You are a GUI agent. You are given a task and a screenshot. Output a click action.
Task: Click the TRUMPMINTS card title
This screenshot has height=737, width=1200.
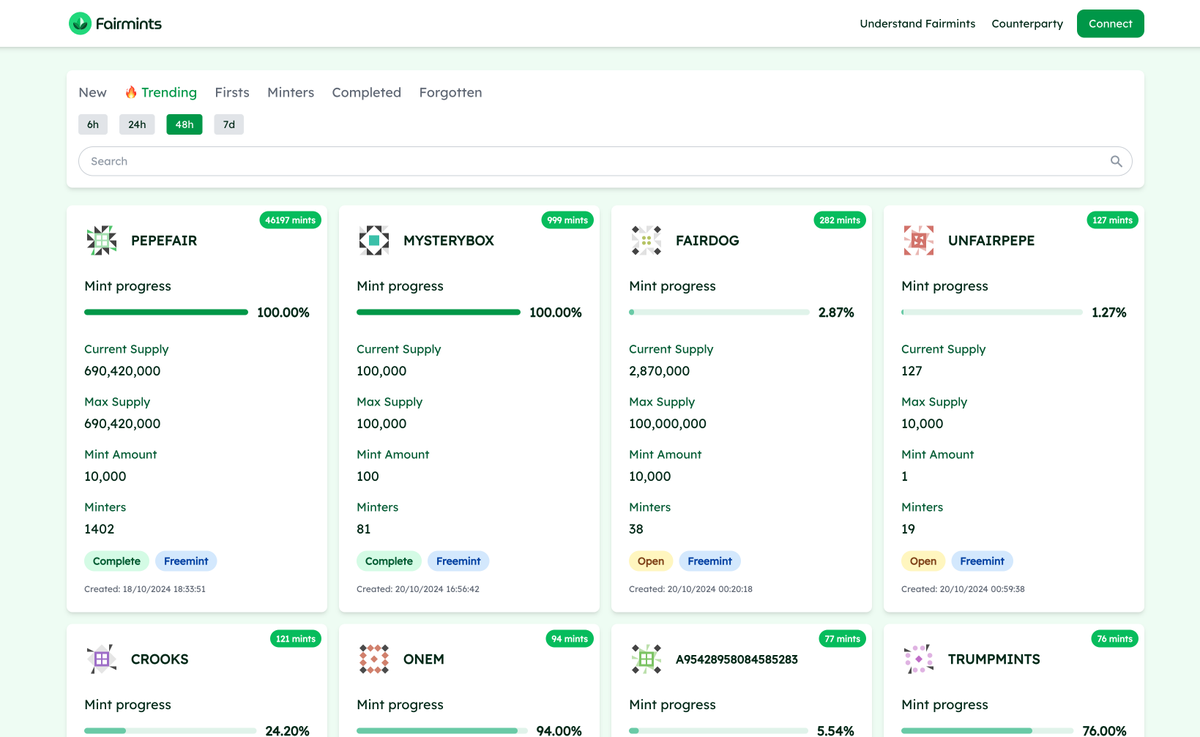click(994, 660)
